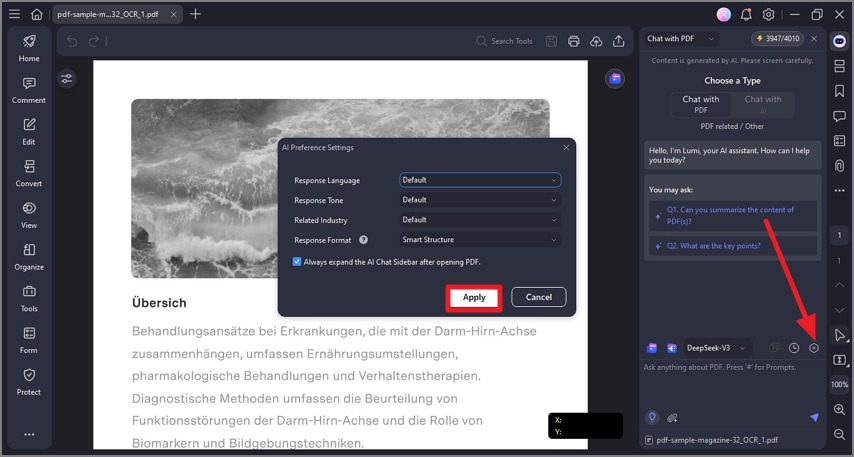Open the notifications bell
This screenshot has height=457, width=854.
[746, 15]
